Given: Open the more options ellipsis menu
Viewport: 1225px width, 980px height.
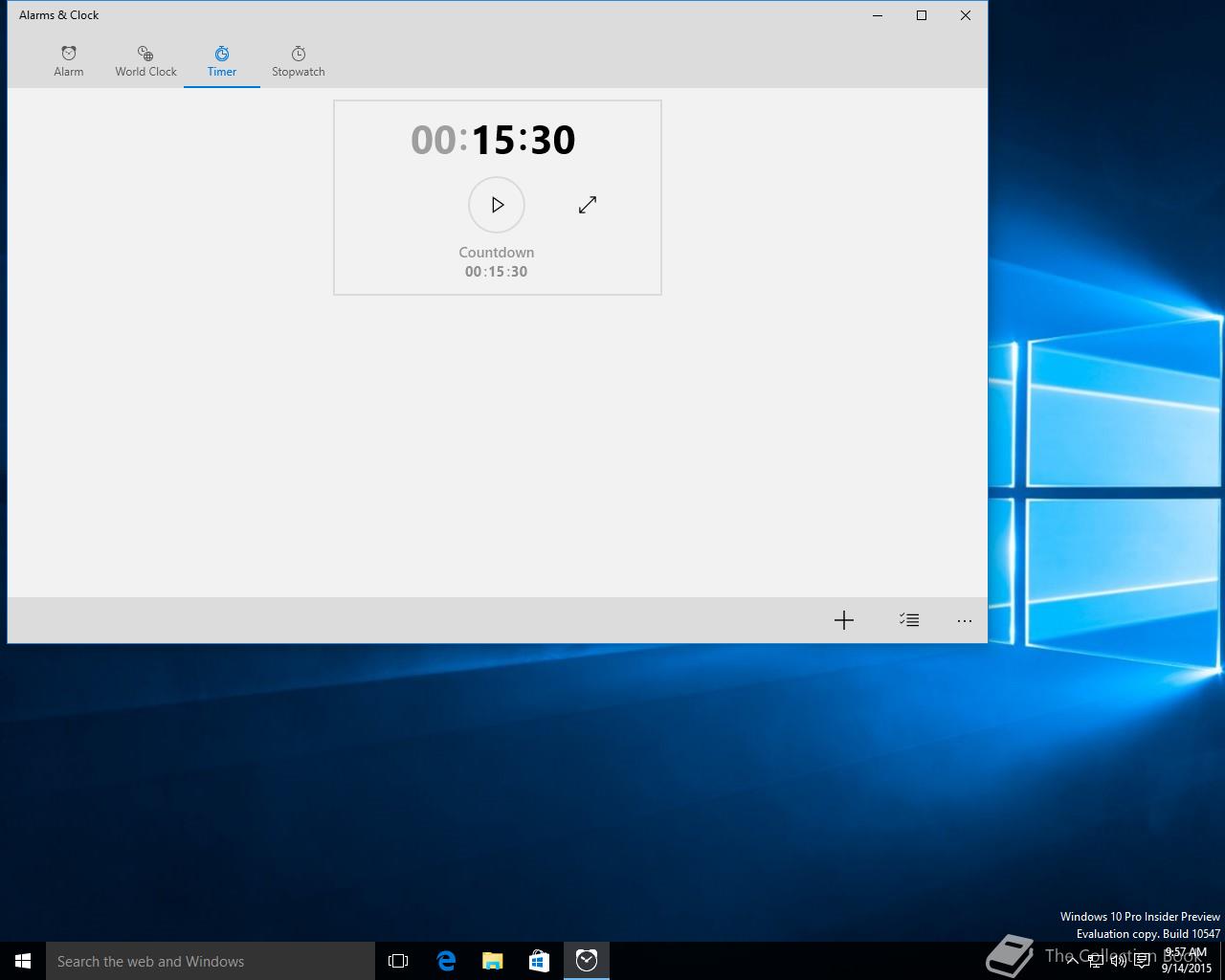Looking at the screenshot, I should [965, 620].
